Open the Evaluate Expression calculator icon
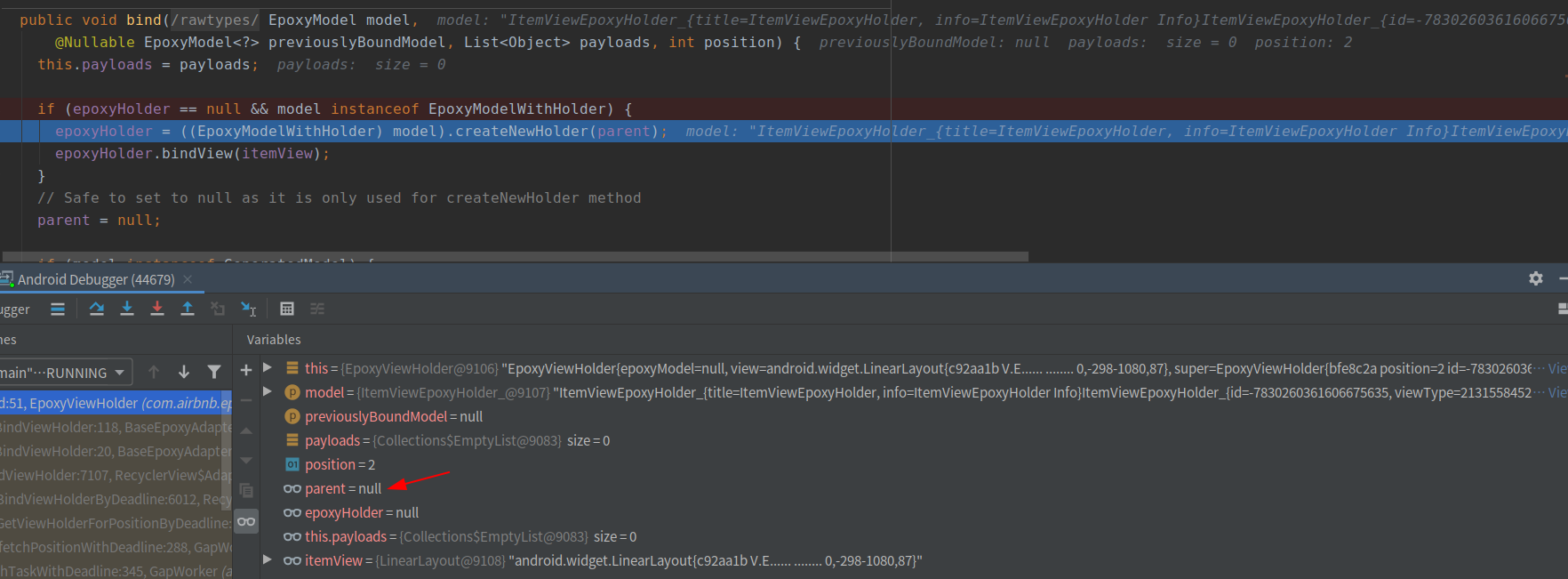 [x=287, y=309]
